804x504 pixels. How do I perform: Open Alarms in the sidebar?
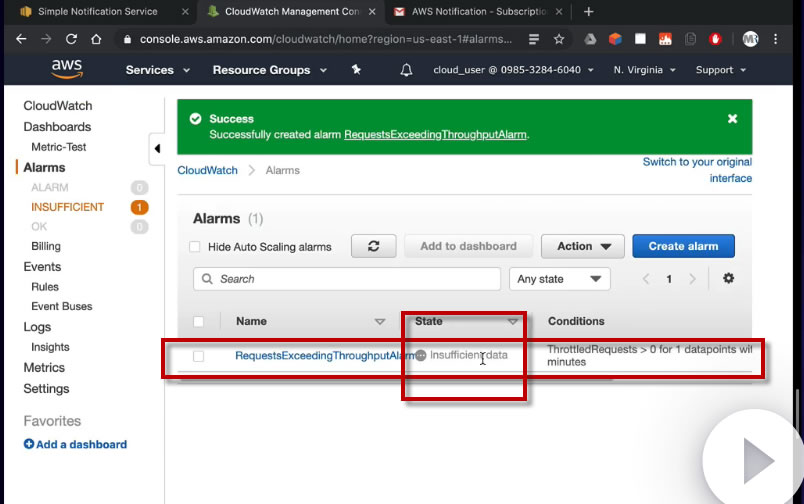44,168
